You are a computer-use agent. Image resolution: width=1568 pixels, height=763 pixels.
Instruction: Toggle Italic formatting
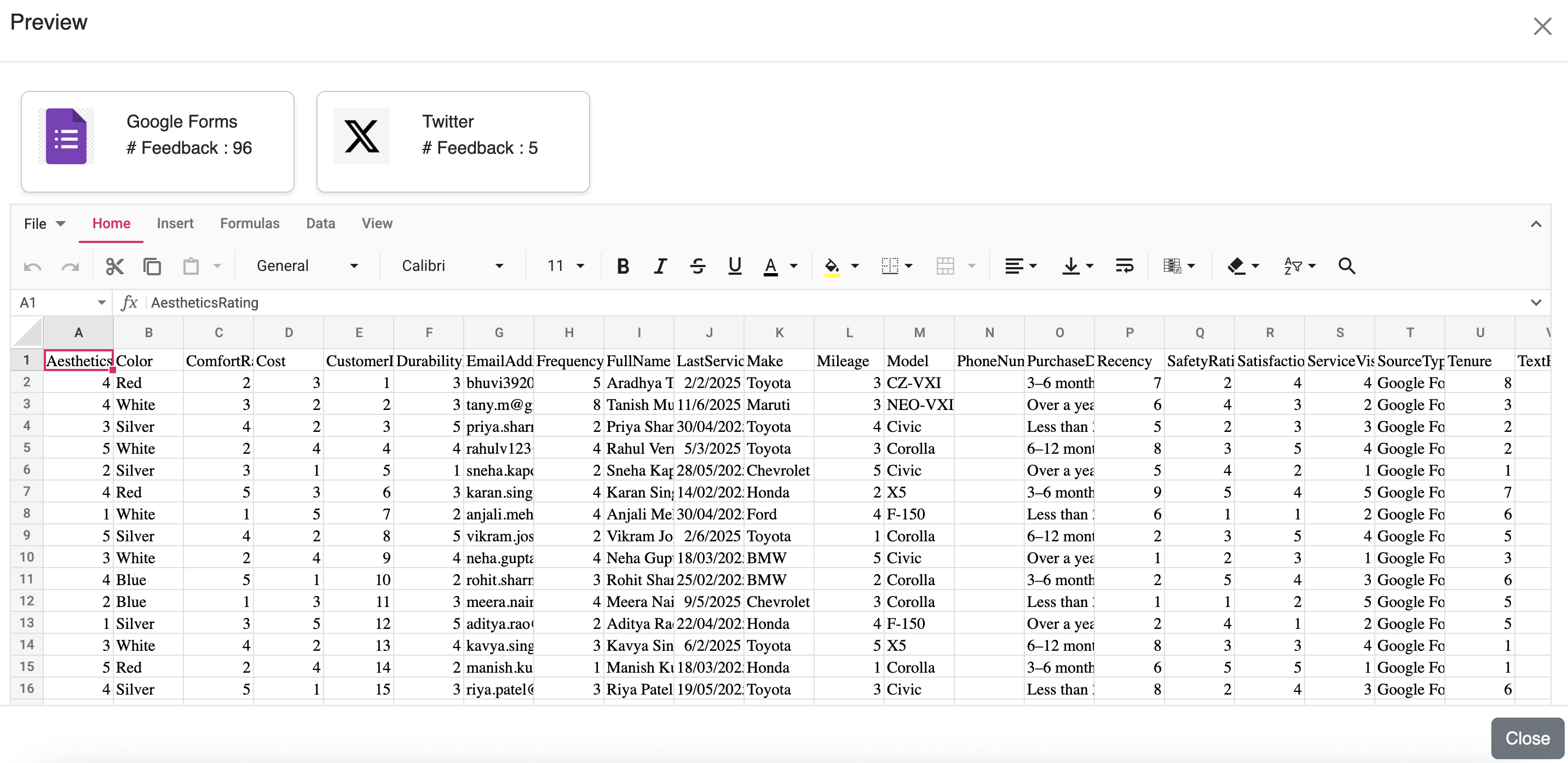coord(660,266)
